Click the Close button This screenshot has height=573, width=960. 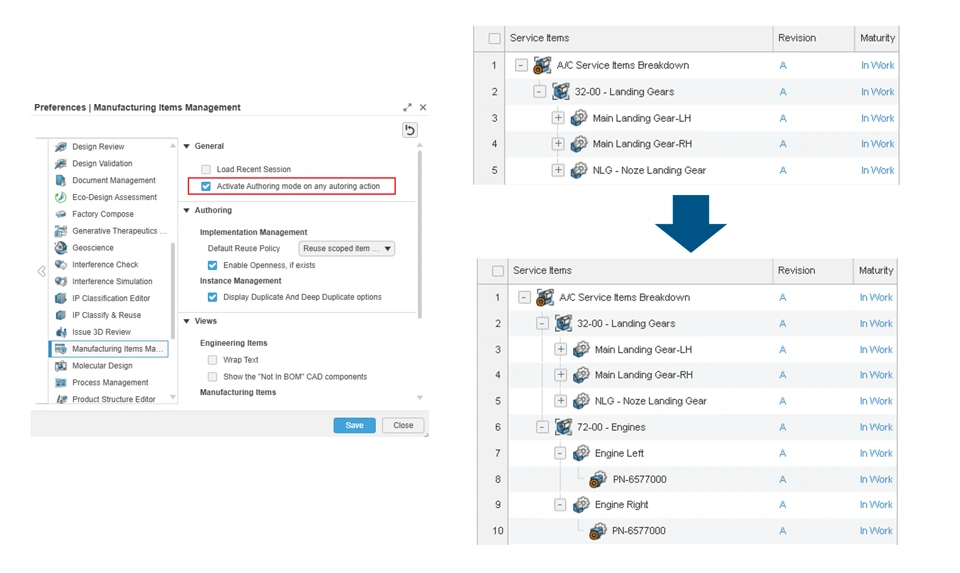click(x=403, y=425)
